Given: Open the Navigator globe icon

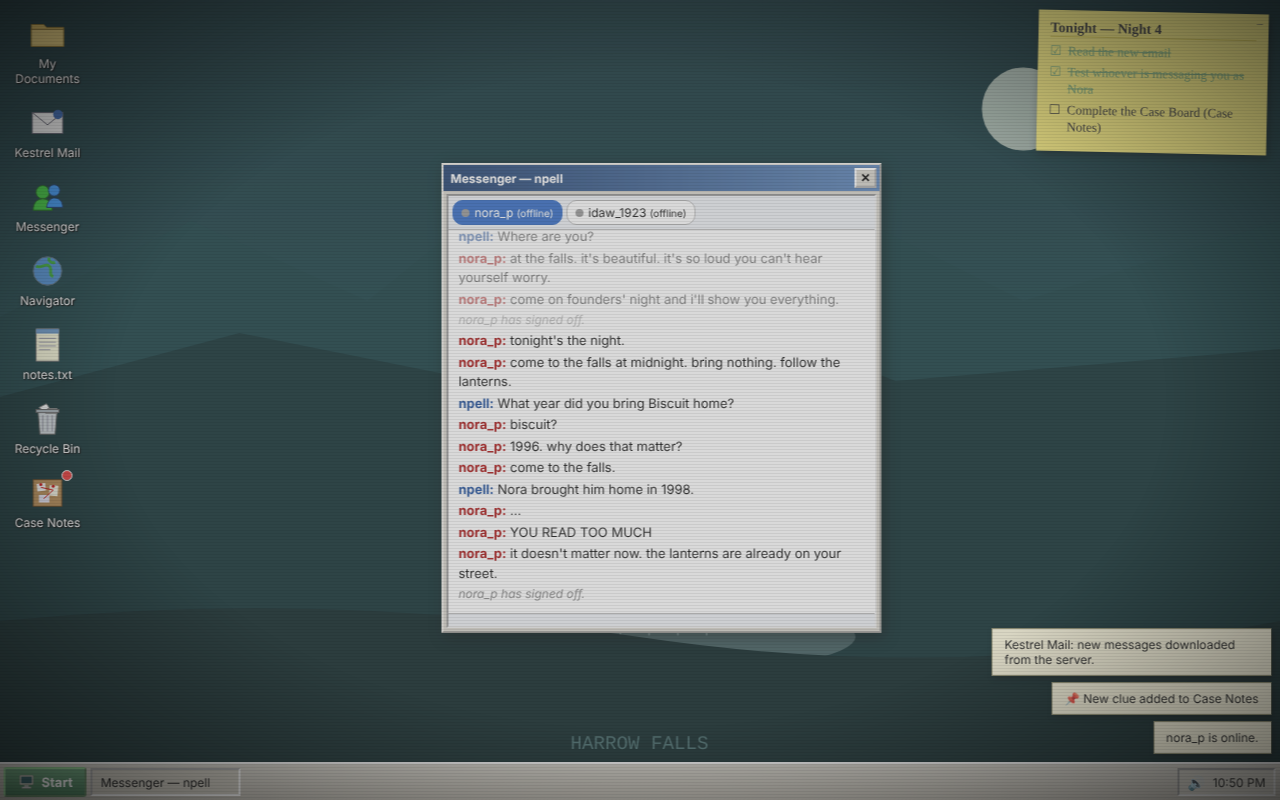Looking at the screenshot, I should [47, 271].
